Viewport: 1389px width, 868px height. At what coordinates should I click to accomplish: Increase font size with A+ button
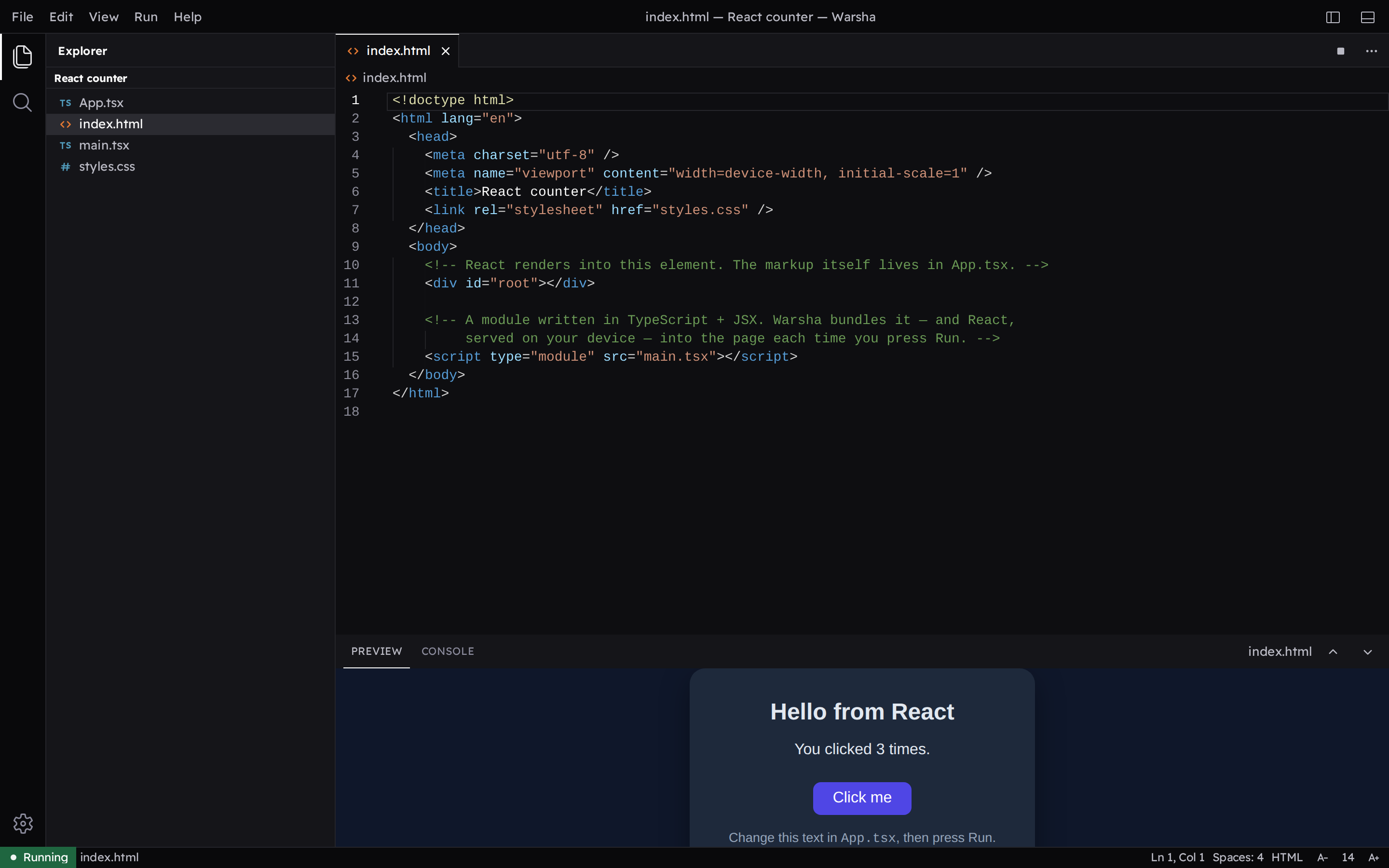pyautogui.click(x=1374, y=857)
